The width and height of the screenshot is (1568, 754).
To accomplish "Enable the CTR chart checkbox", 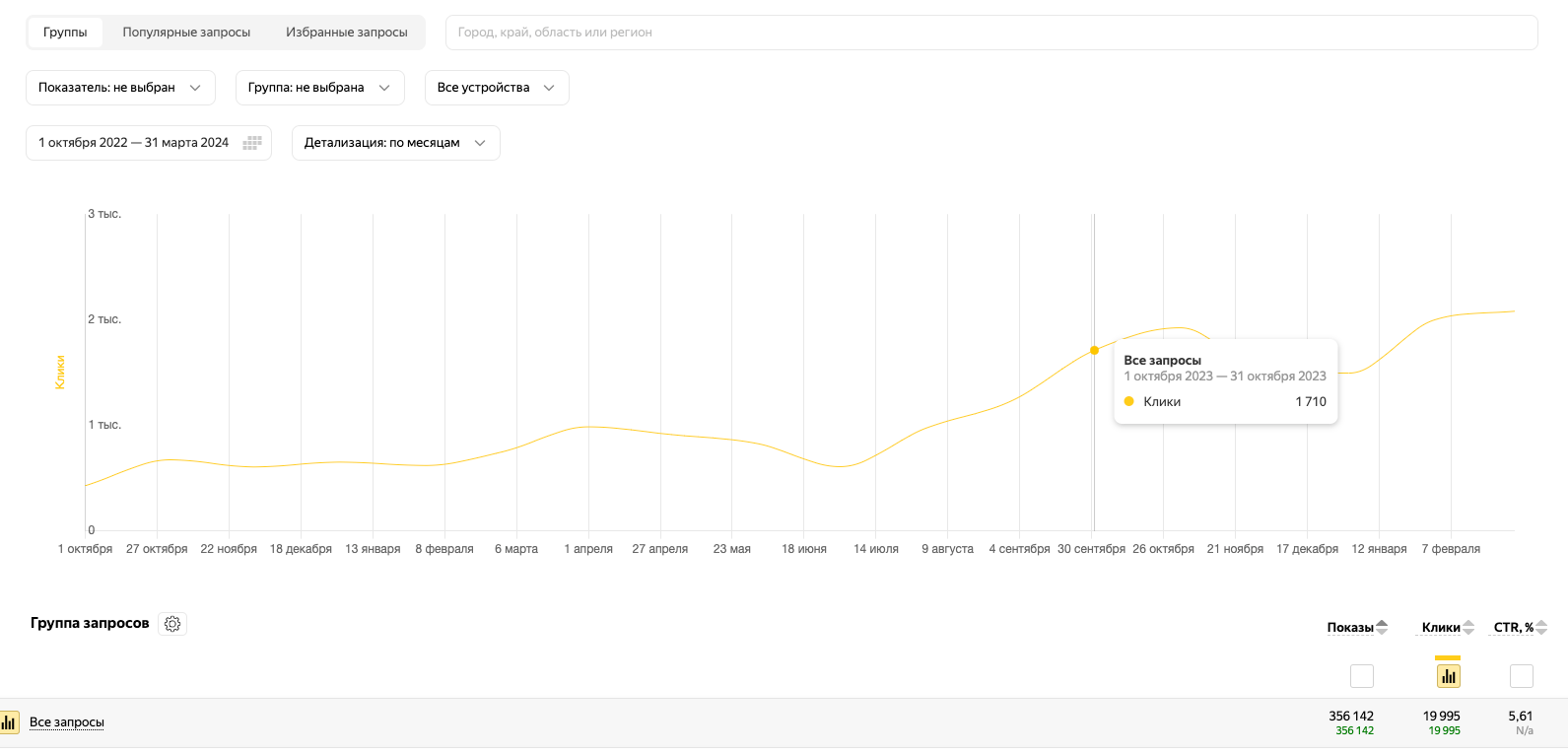I will [1521, 676].
